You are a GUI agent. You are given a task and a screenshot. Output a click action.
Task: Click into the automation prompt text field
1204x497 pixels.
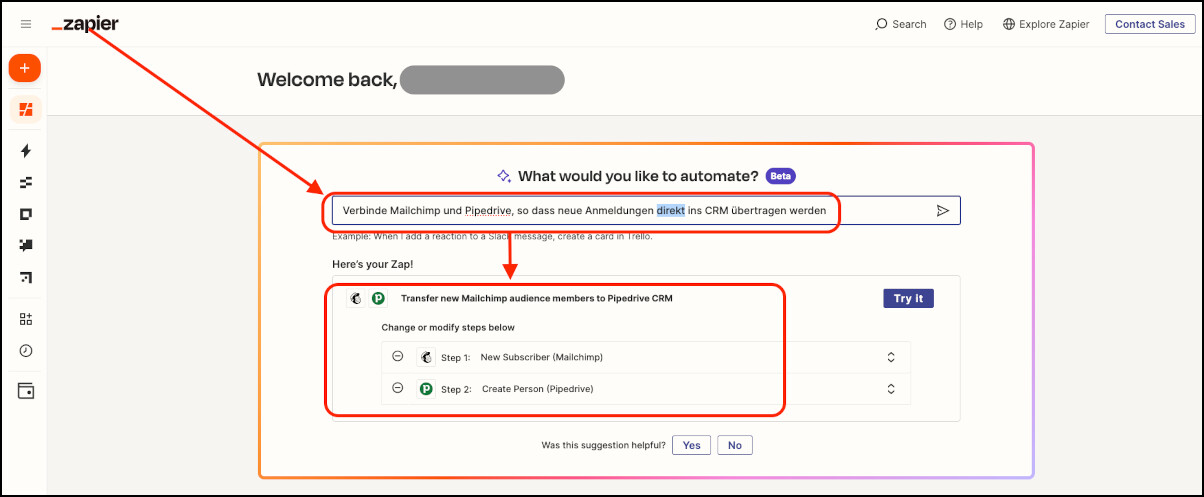click(646, 210)
